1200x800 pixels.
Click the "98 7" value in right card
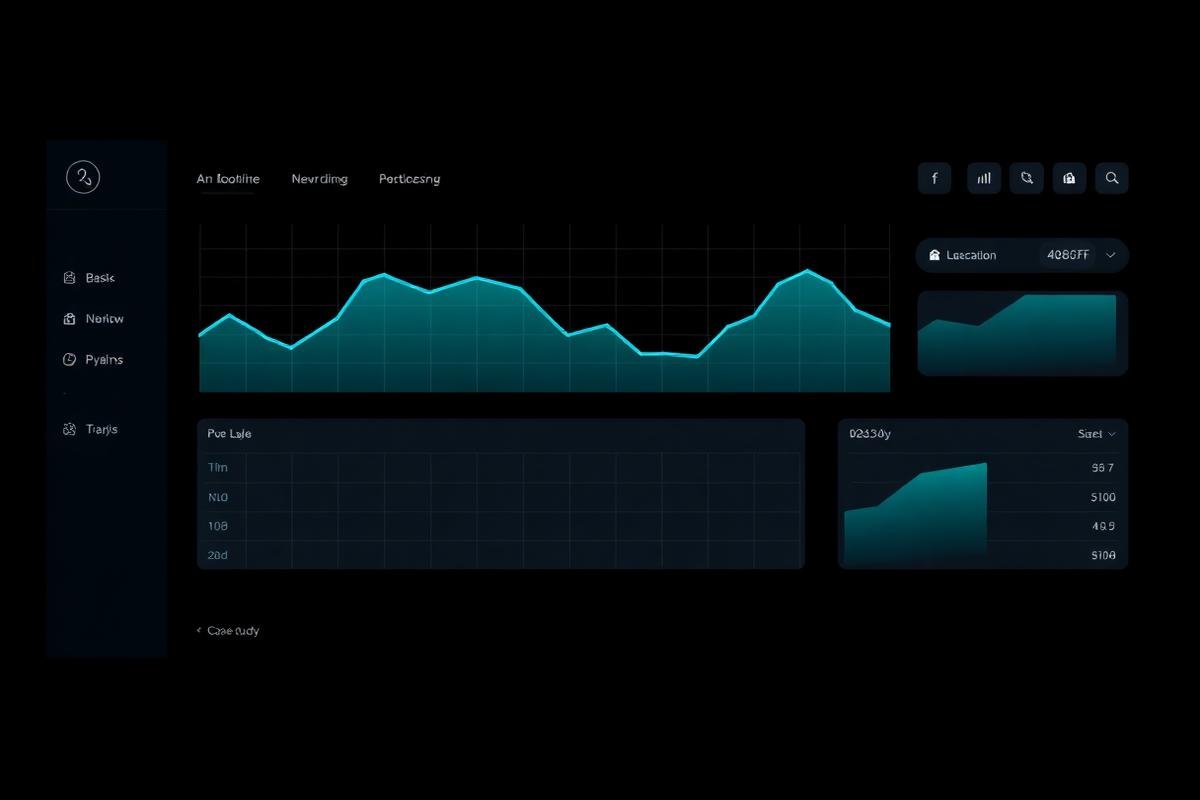pos(1104,467)
